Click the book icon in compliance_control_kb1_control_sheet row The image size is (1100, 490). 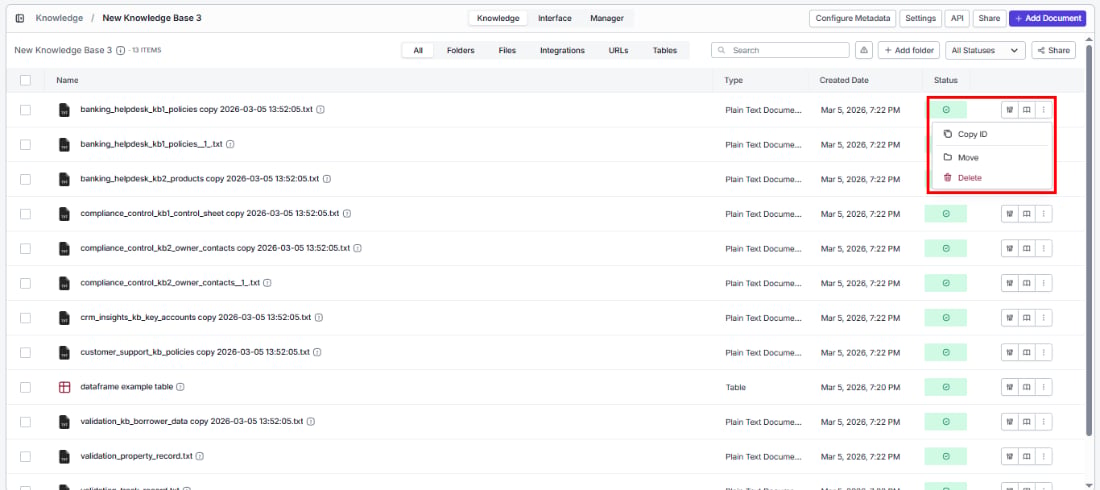(x=1026, y=213)
